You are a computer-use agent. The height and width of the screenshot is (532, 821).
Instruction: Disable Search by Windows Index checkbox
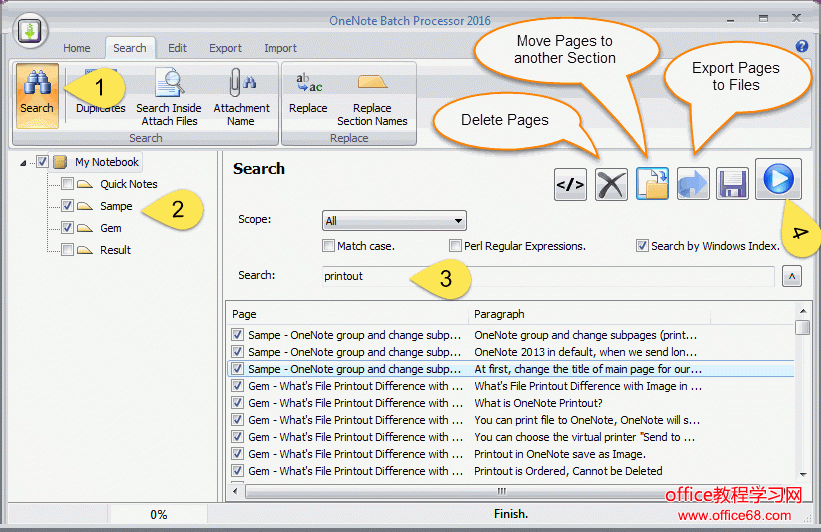(642, 246)
